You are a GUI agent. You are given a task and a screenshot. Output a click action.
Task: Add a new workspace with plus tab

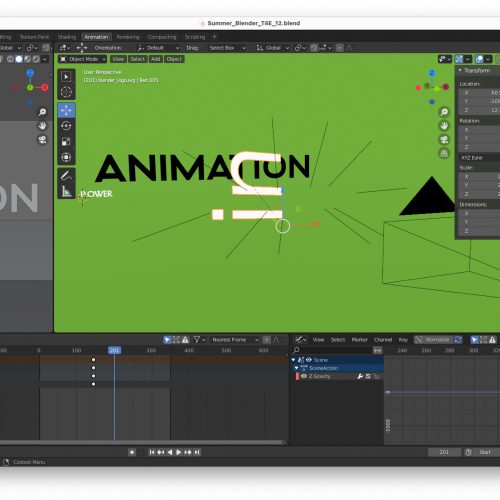pos(214,37)
